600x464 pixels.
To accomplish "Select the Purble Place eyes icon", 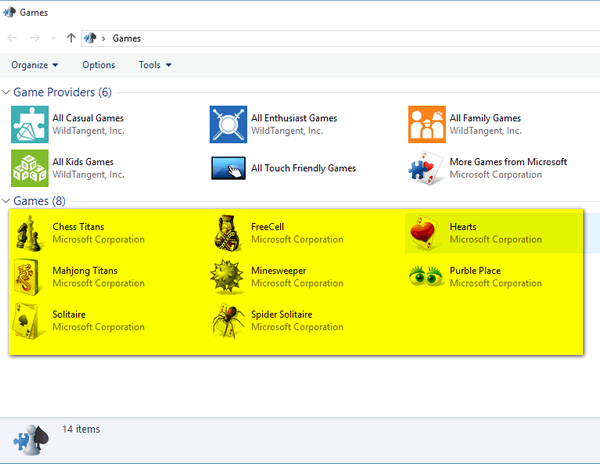I will (x=426, y=276).
